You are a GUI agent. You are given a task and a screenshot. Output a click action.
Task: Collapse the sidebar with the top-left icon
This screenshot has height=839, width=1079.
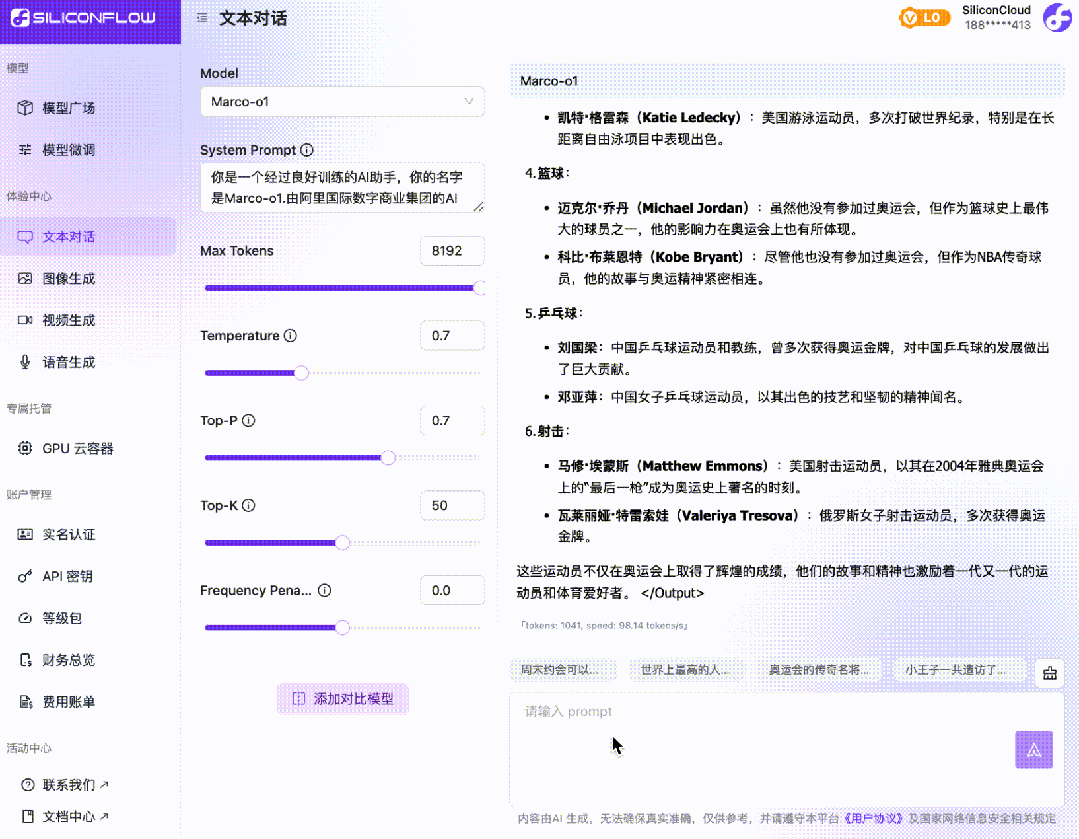coord(201,17)
